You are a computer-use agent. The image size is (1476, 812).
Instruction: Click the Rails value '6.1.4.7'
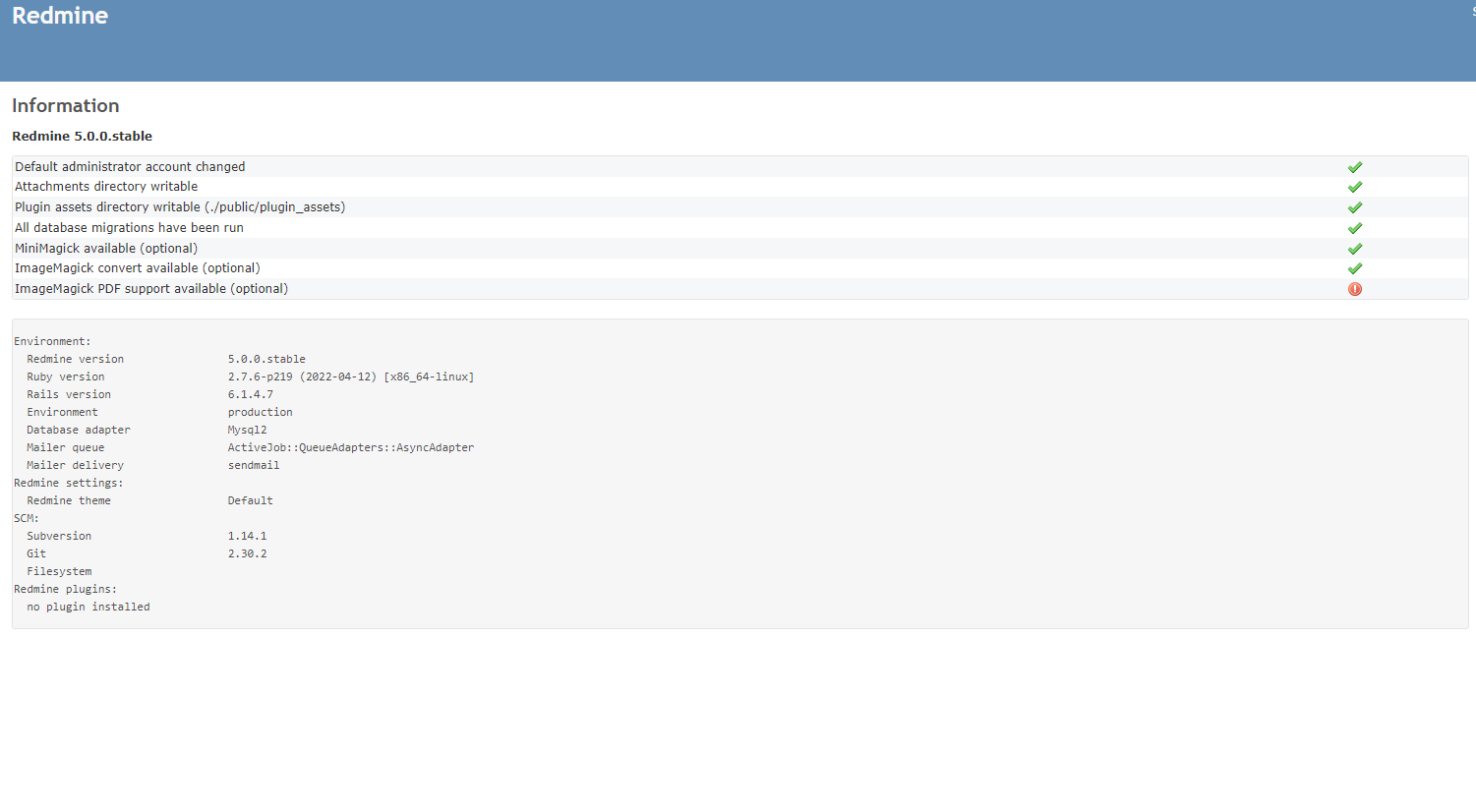tap(251, 395)
